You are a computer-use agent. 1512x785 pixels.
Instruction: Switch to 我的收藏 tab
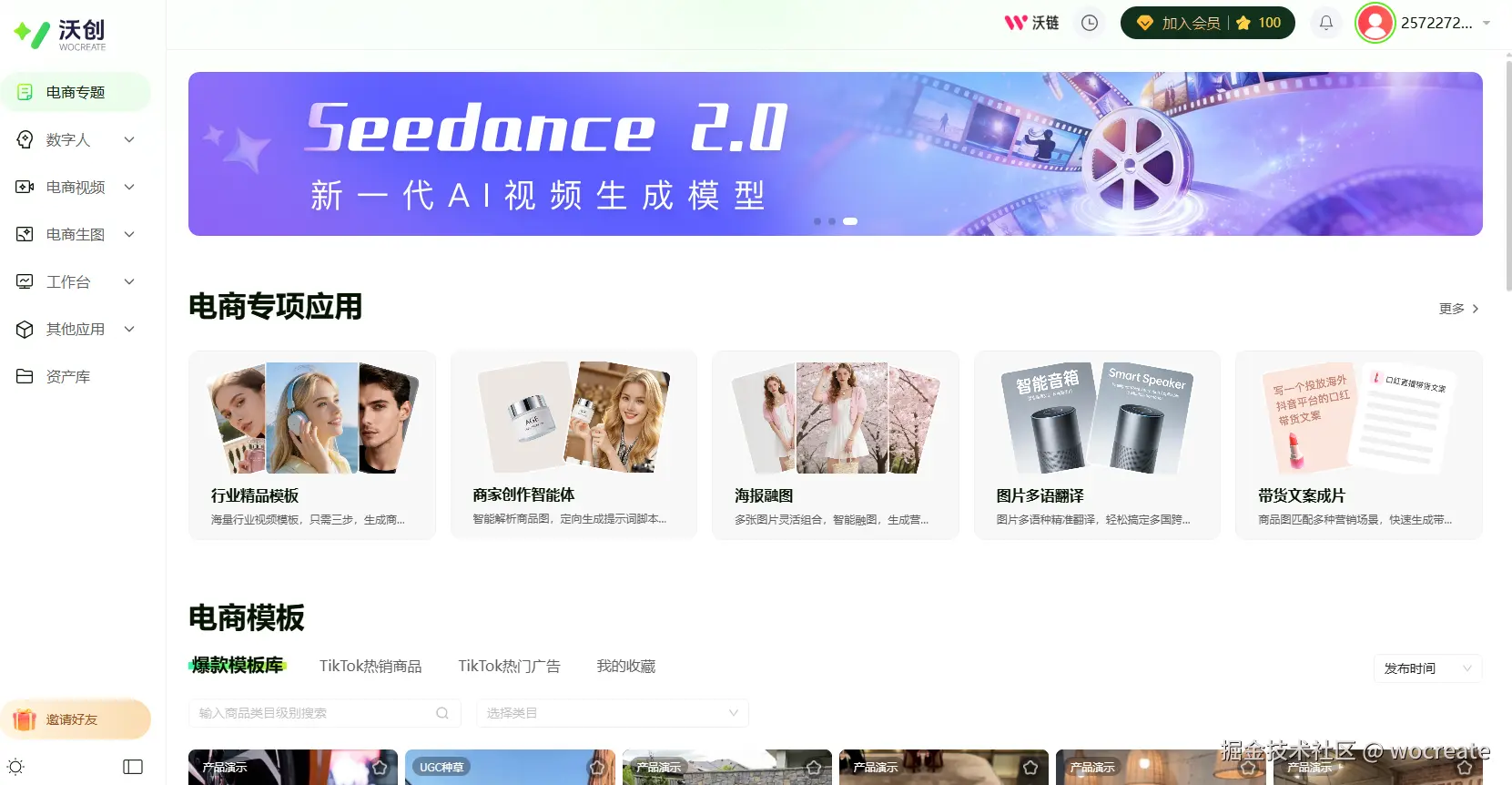pos(626,666)
